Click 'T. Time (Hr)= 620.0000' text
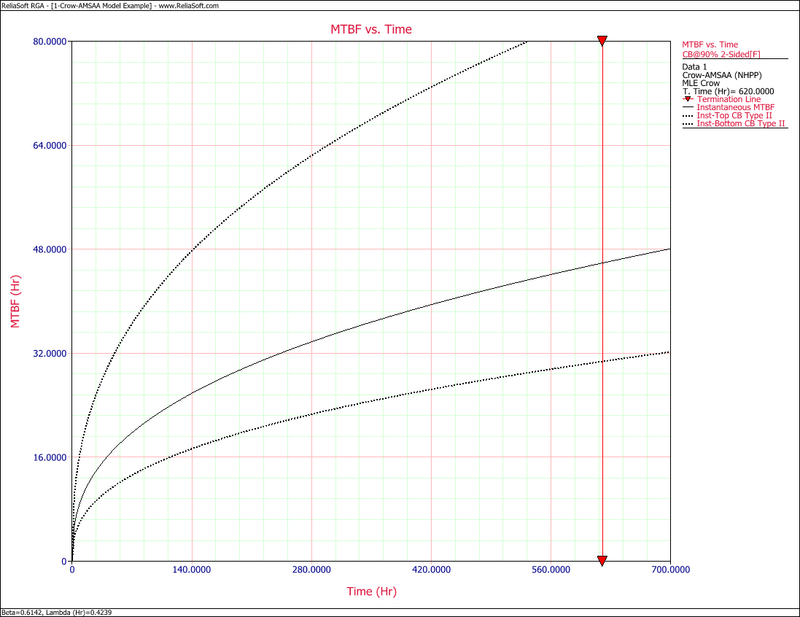Image resolution: width=800 pixels, height=617 pixels. (728, 91)
